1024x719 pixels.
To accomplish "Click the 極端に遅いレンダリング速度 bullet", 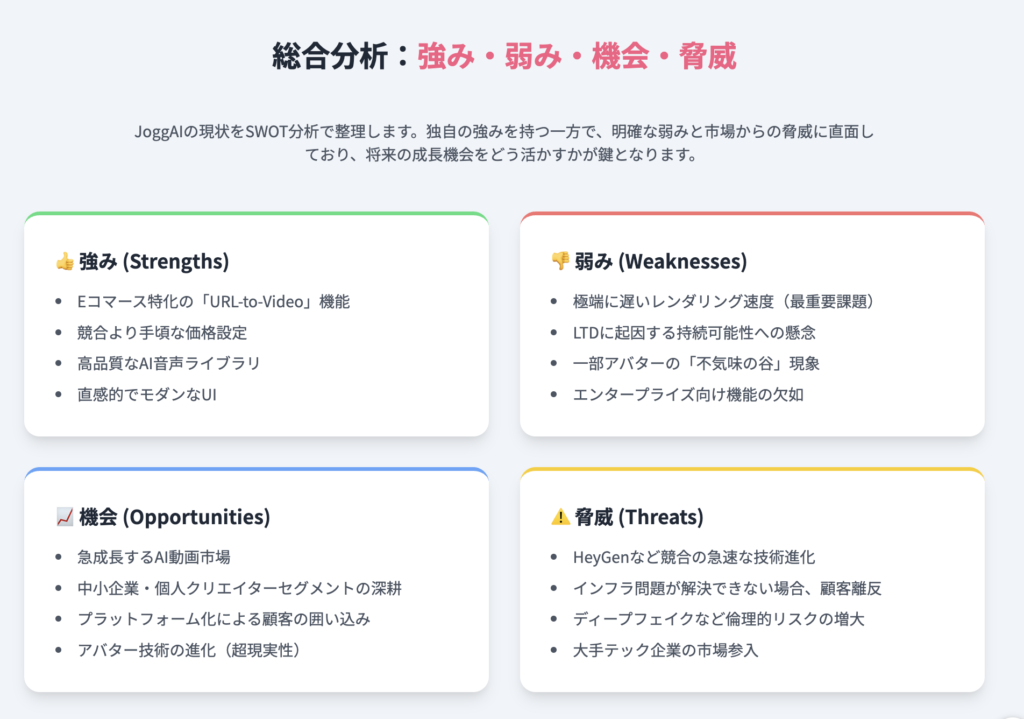I will coord(724,302).
